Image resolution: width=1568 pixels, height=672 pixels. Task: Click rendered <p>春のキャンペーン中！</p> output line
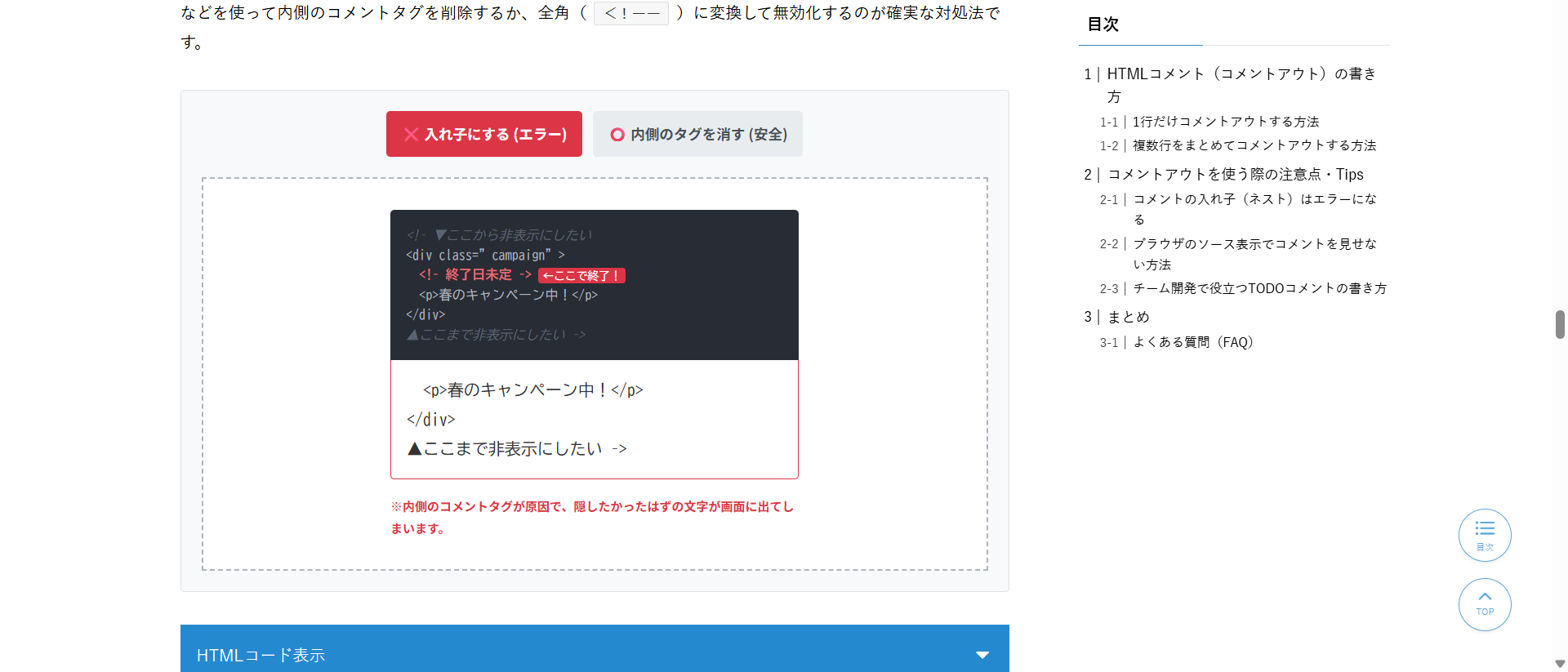[533, 389]
